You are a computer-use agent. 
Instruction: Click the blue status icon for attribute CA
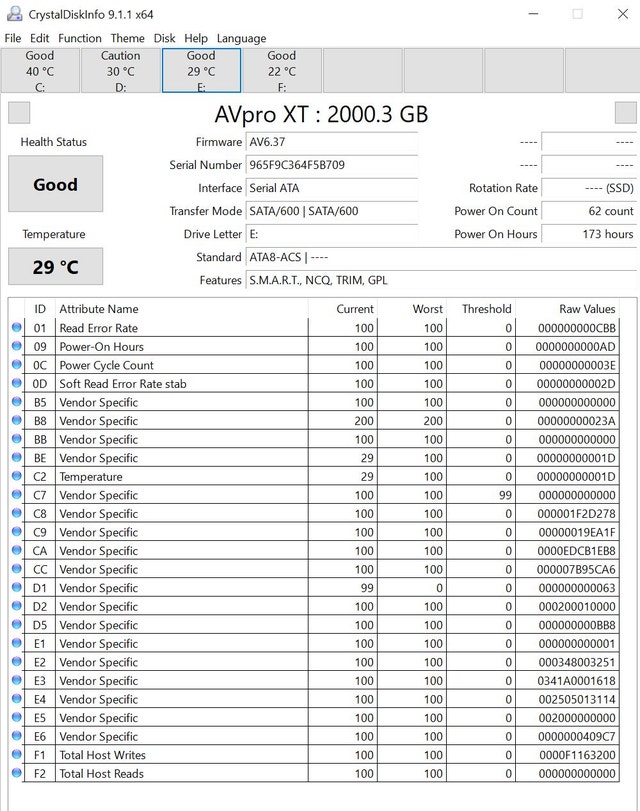pos(17,550)
